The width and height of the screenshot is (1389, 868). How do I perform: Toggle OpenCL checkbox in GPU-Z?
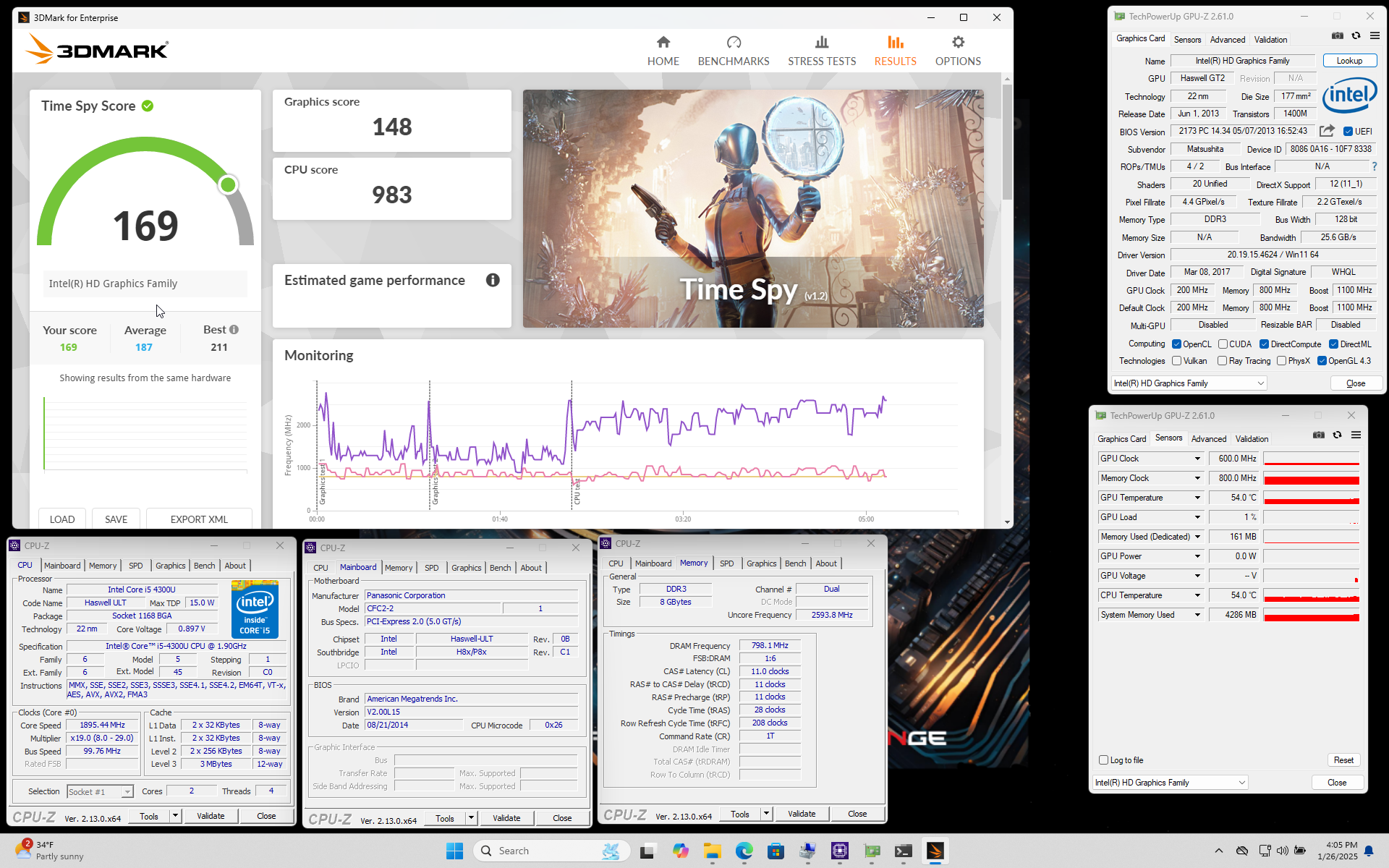coord(1176,344)
